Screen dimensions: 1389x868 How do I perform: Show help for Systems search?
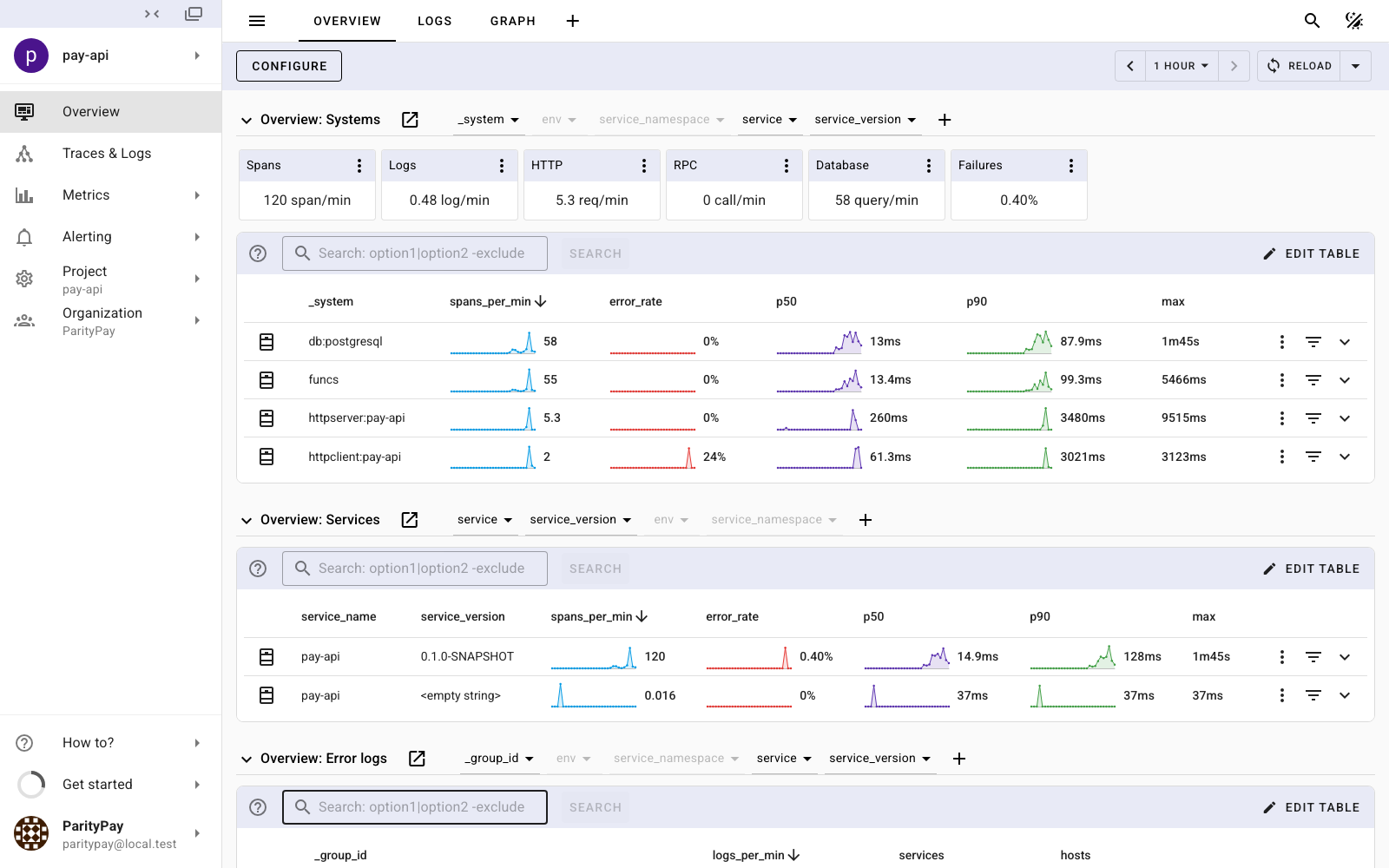(x=258, y=253)
